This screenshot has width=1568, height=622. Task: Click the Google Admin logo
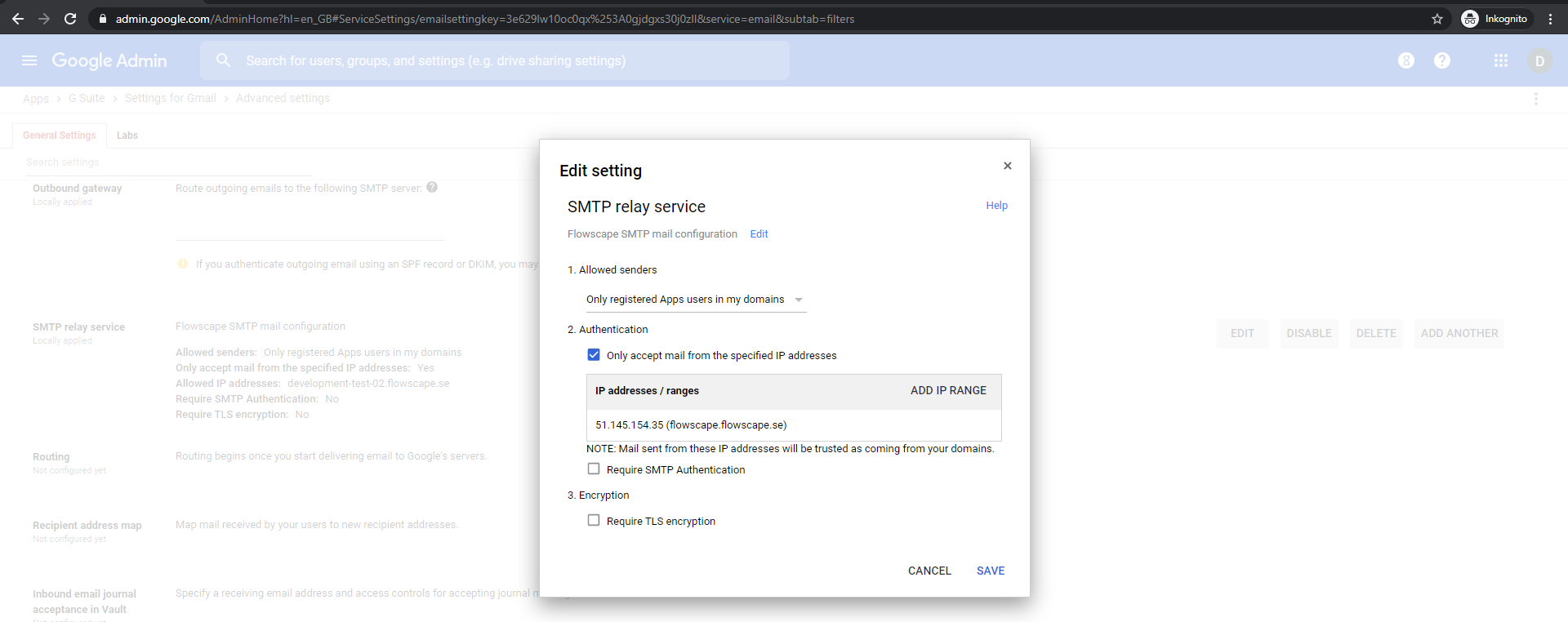point(109,60)
